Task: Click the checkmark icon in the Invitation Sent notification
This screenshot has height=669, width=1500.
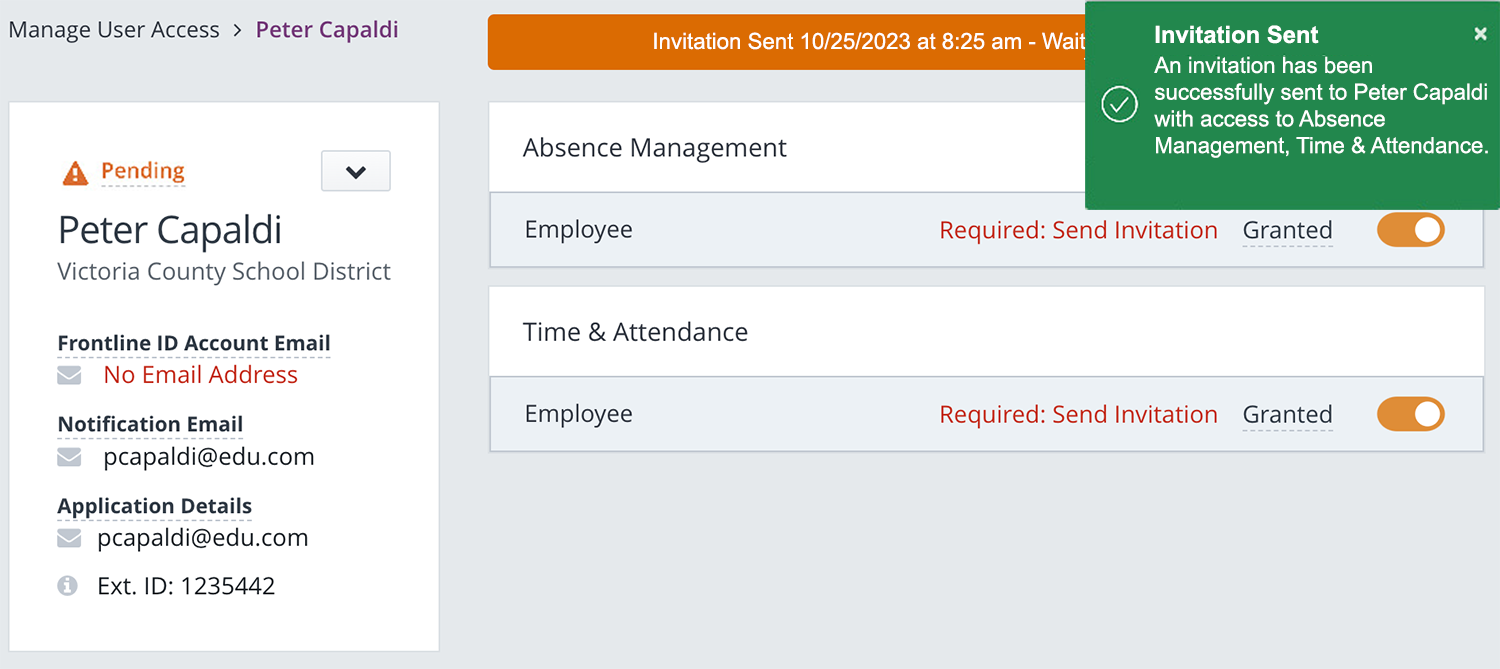Action: click(x=1119, y=105)
